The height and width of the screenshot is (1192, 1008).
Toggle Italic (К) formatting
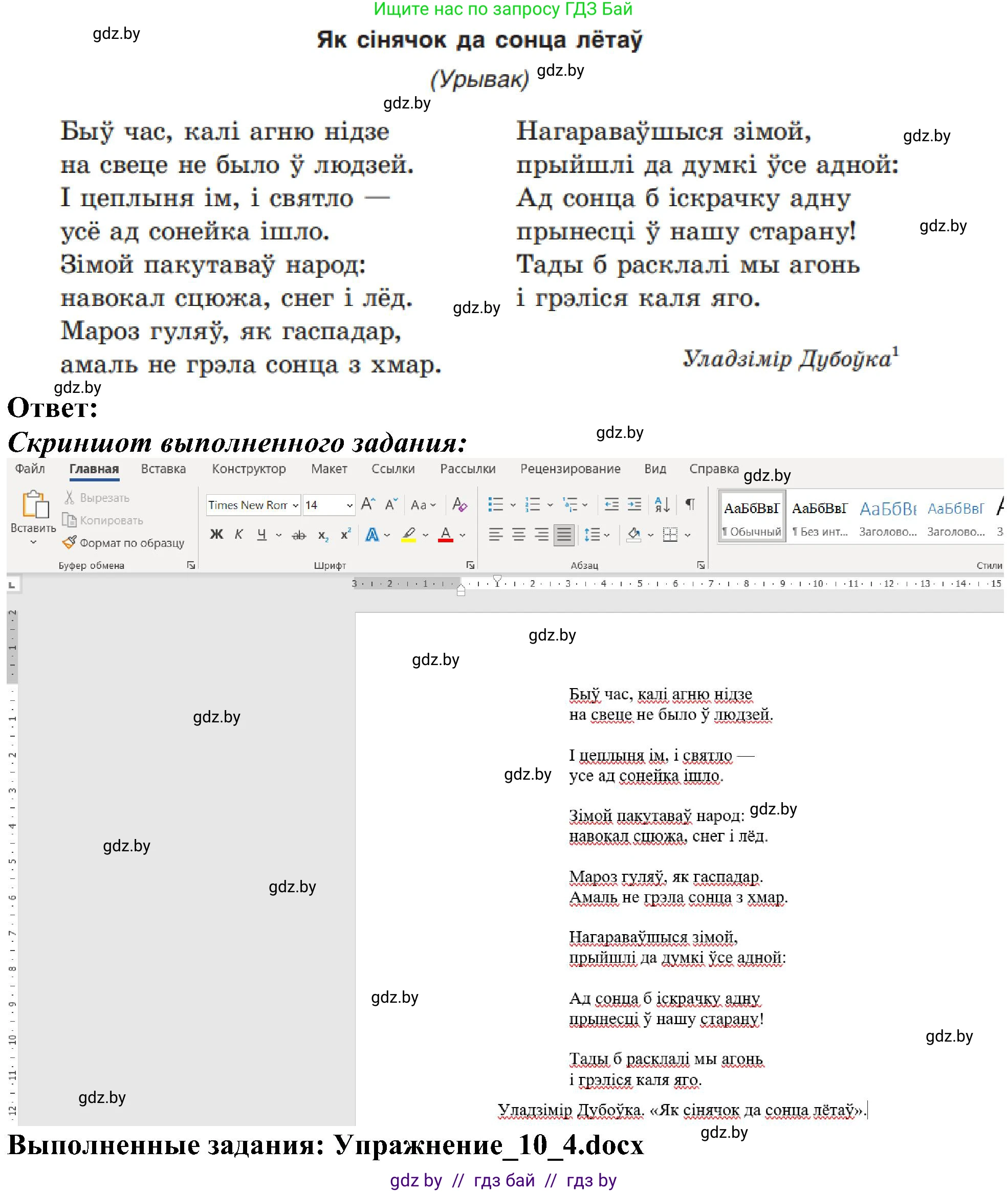coord(239,535)
